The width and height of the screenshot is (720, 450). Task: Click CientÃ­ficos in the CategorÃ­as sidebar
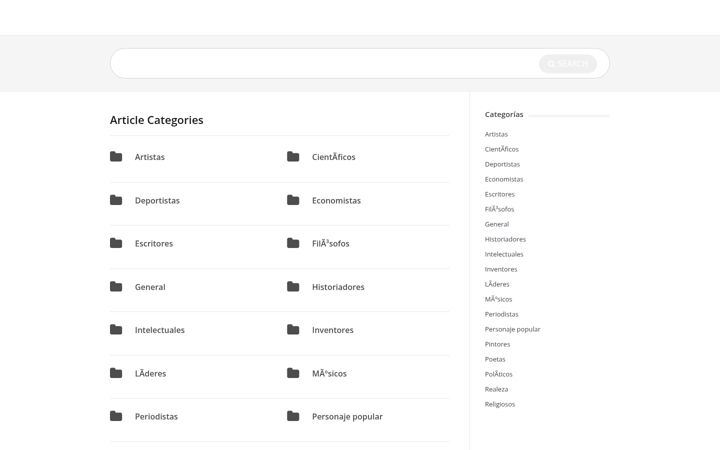[x=502, y=149]
